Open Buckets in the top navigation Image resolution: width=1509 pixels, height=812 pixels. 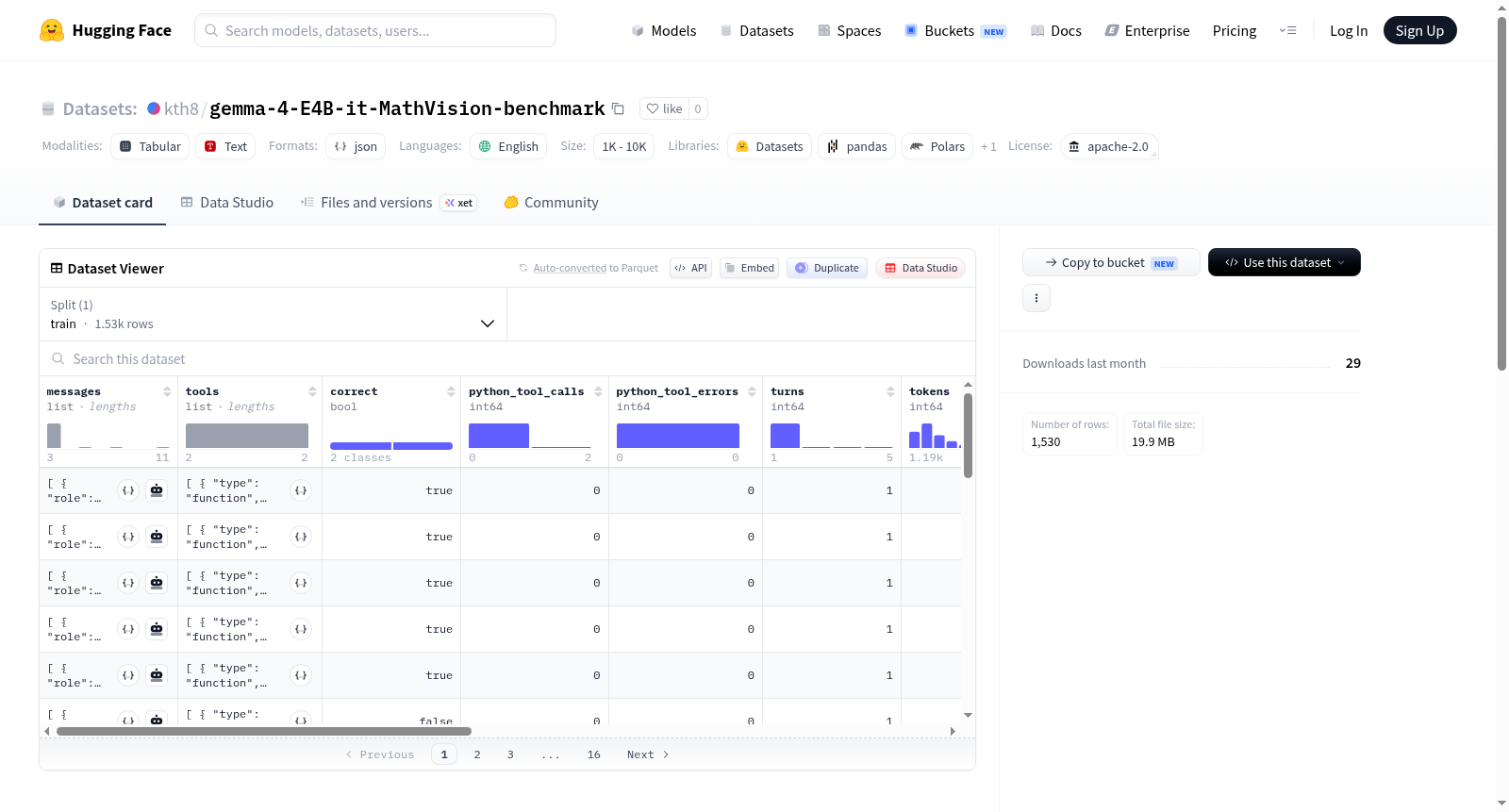(955, 30)
